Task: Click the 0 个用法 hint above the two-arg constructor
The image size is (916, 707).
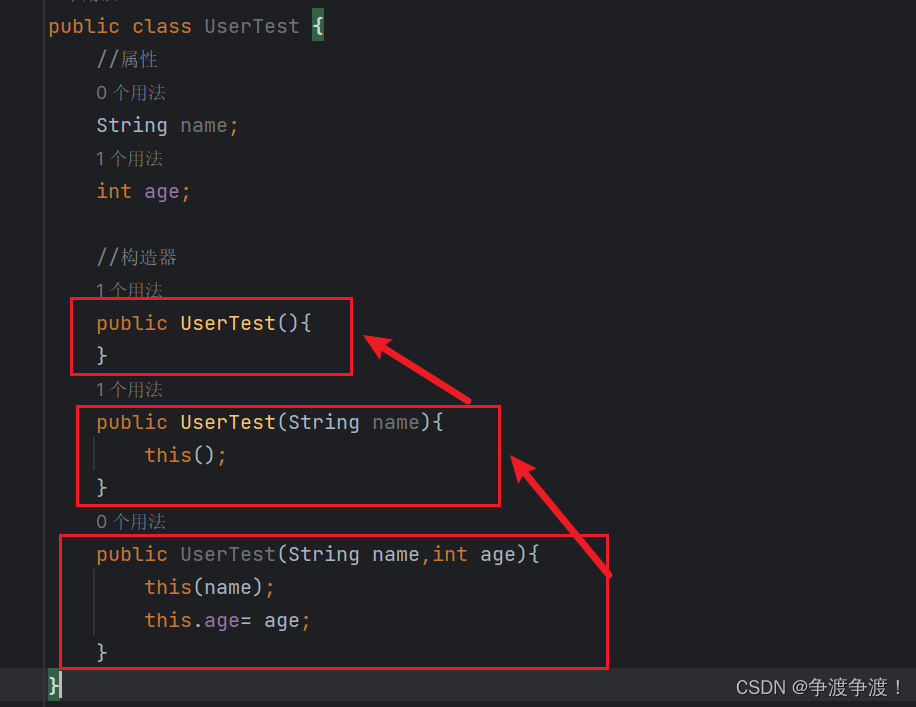Action: pyautogui.click(x=131, y=521)
